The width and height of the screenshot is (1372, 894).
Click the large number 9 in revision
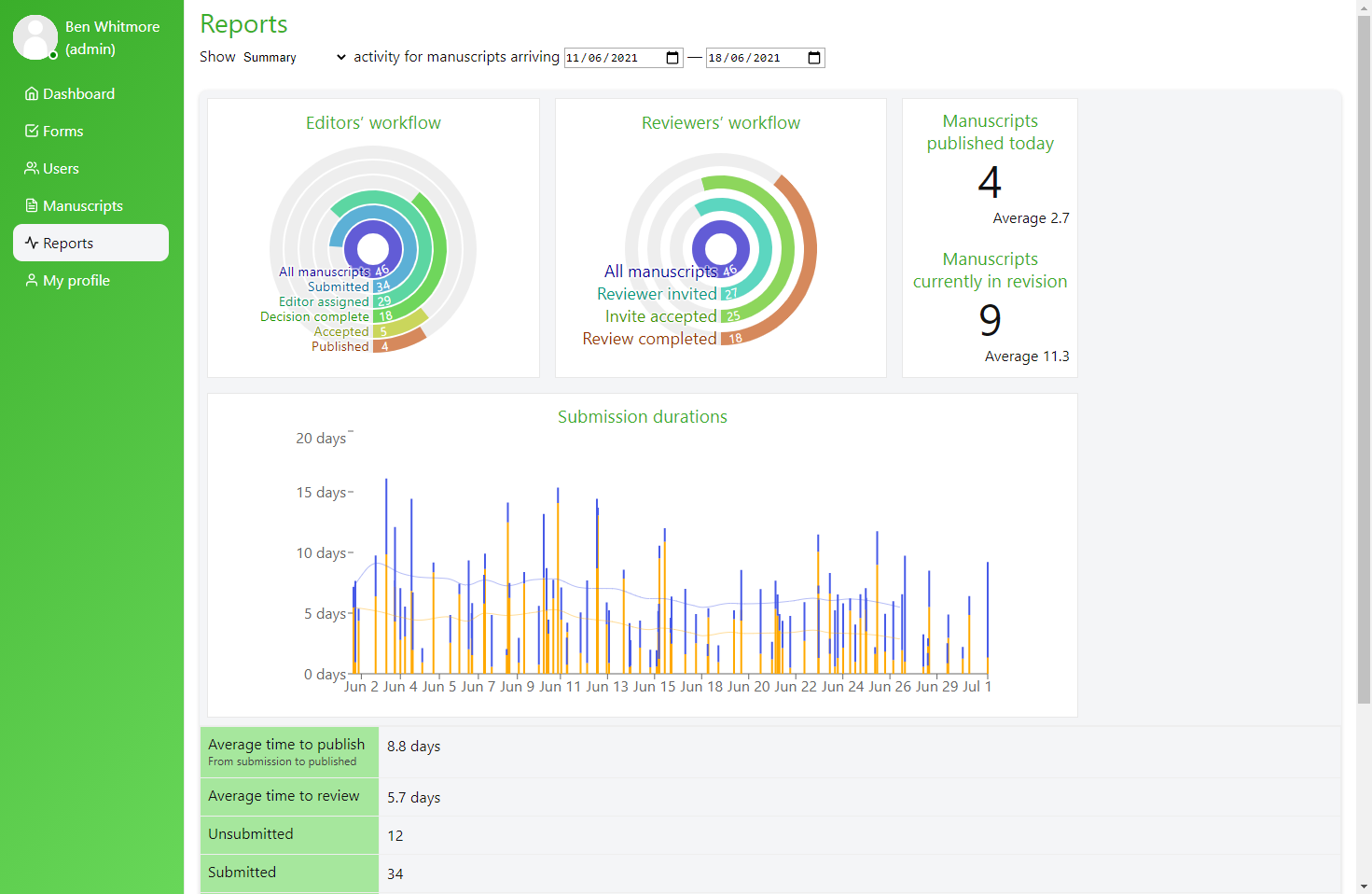pos(990,320)
